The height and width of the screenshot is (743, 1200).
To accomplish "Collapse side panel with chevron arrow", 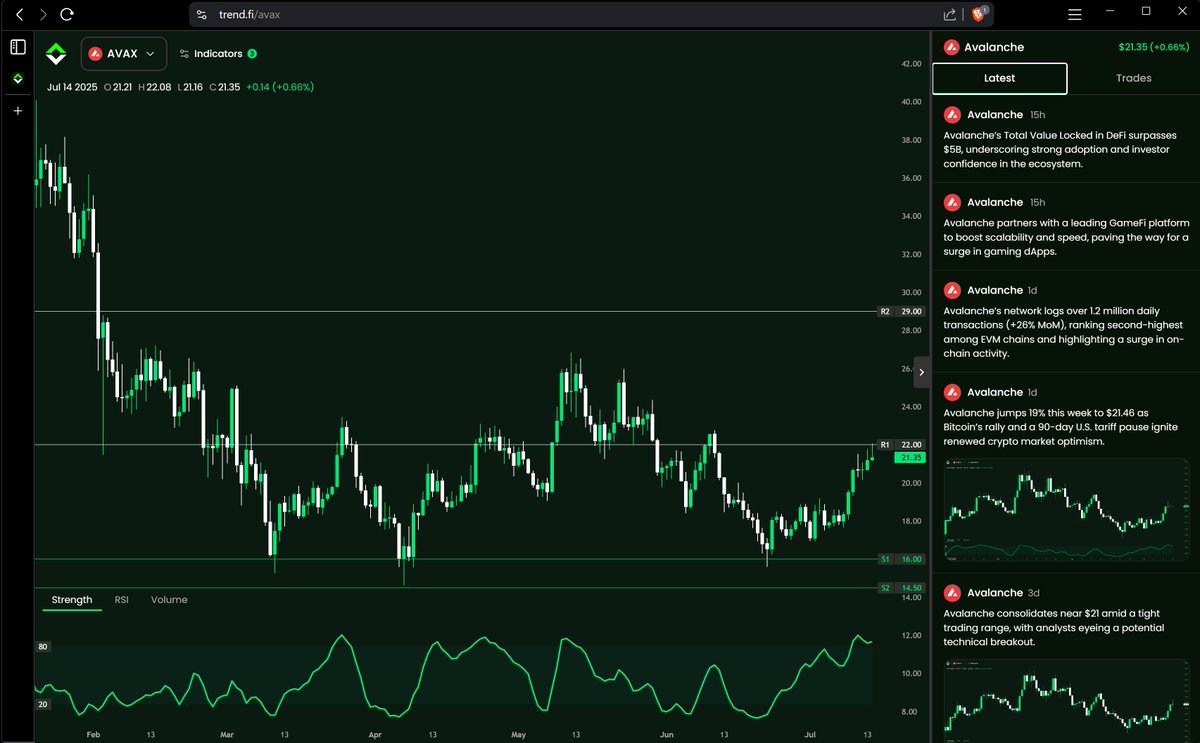I will (x=922, y=372).
